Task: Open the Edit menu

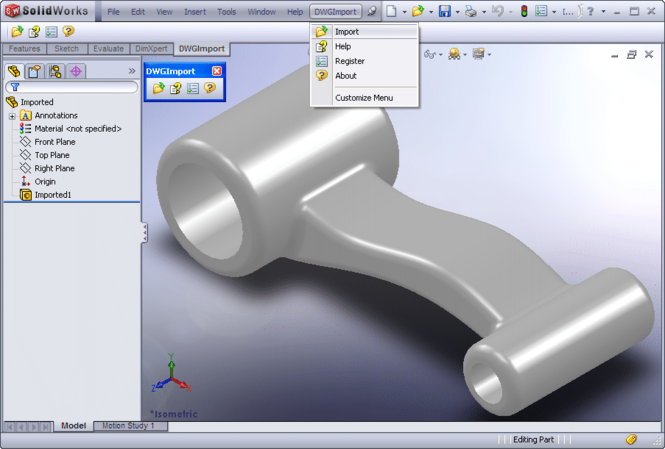Action: (x=138, y=12)
